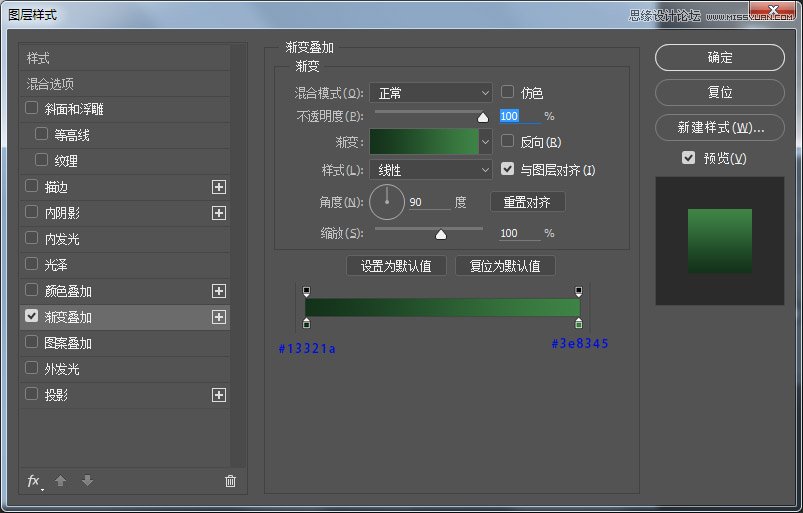Toggle the 反向 reverse checkbox
803x513 pixels.
coord(508,142)
